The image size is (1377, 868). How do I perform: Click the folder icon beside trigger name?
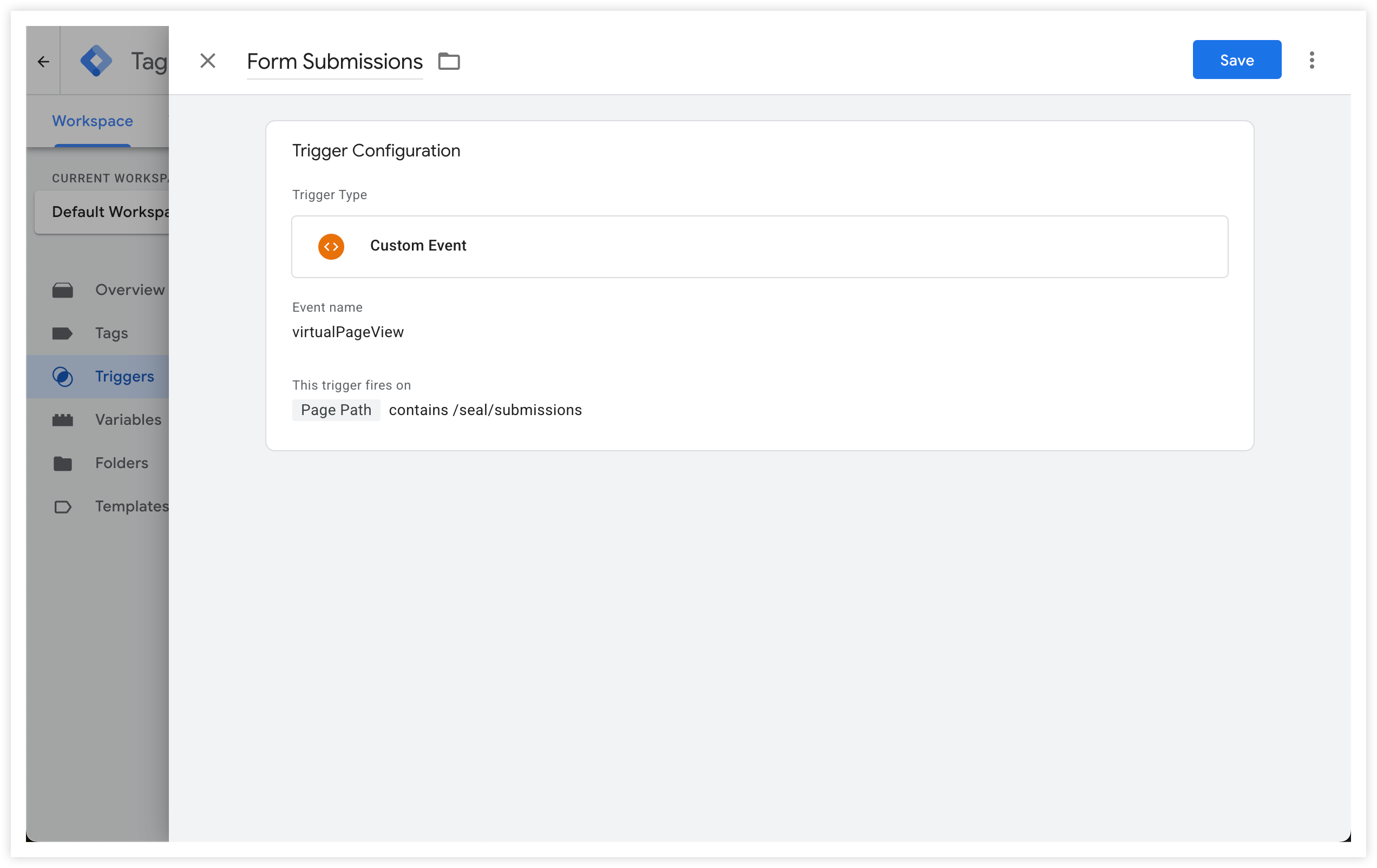tap(449, 61)
